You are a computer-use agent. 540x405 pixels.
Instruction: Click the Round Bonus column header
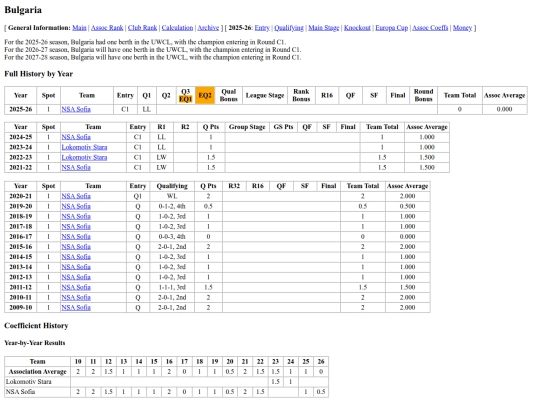pos(423,95)
